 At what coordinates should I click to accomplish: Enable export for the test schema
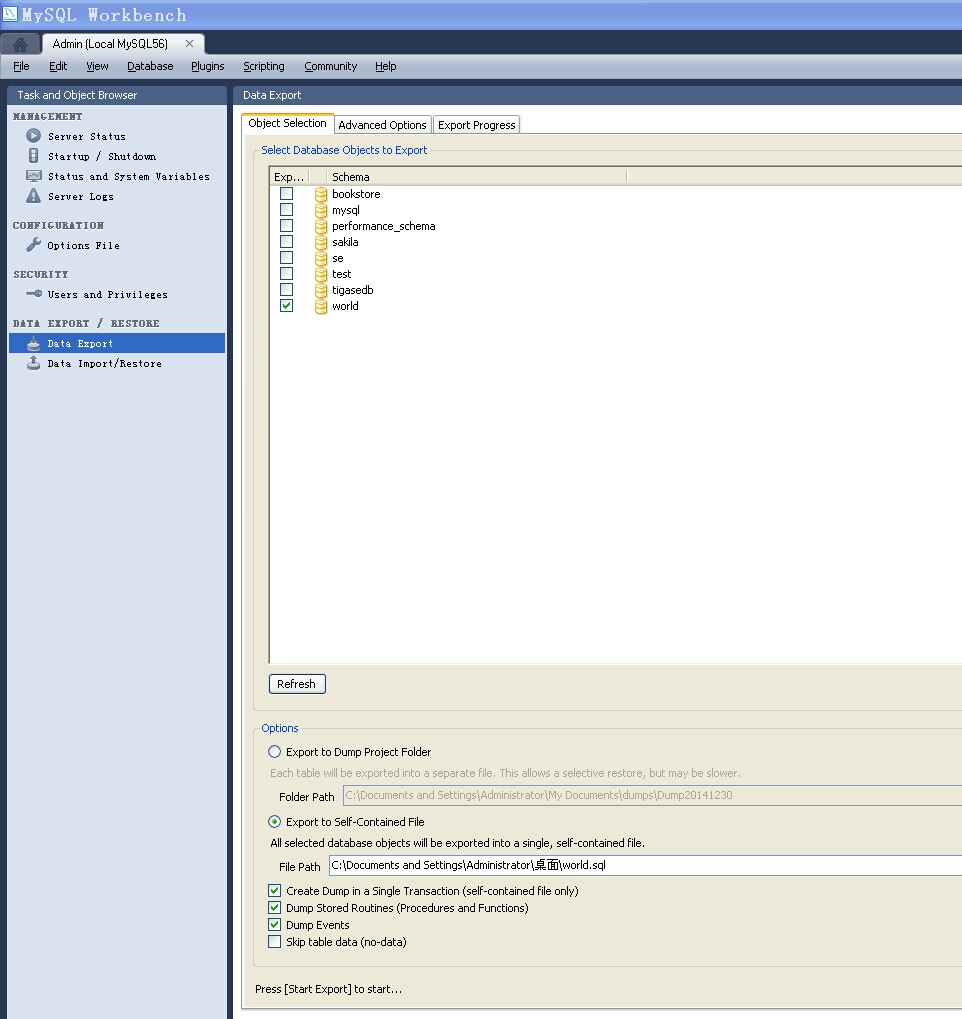coord(286,274)
